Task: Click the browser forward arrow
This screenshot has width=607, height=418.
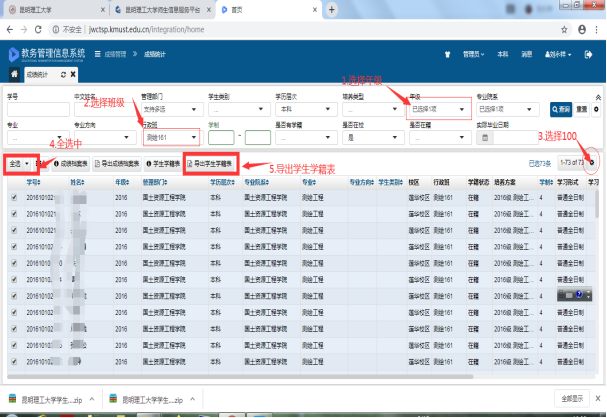Action: 24,30
